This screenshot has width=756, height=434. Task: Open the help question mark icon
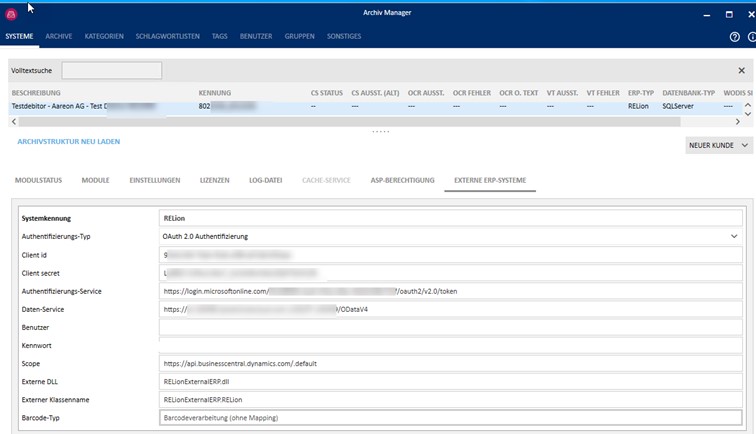pos(734,36)
